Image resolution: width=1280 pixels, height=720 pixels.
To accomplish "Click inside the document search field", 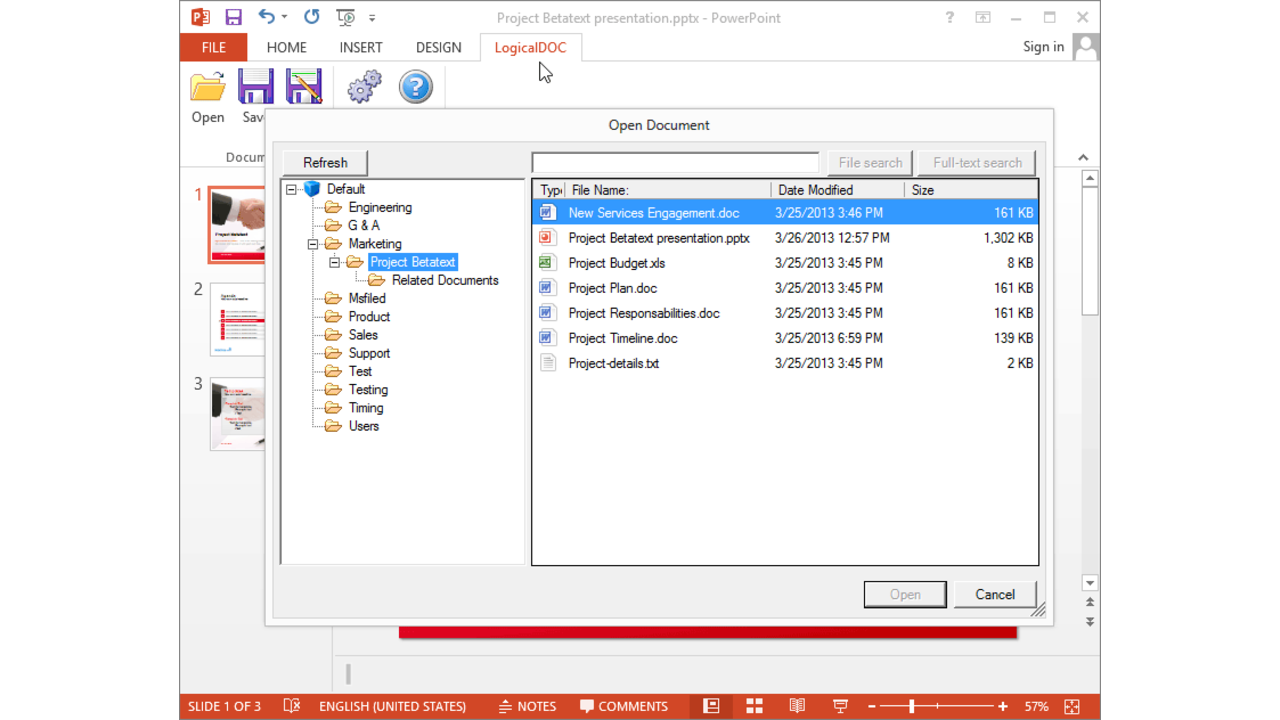I will (675, 162).
